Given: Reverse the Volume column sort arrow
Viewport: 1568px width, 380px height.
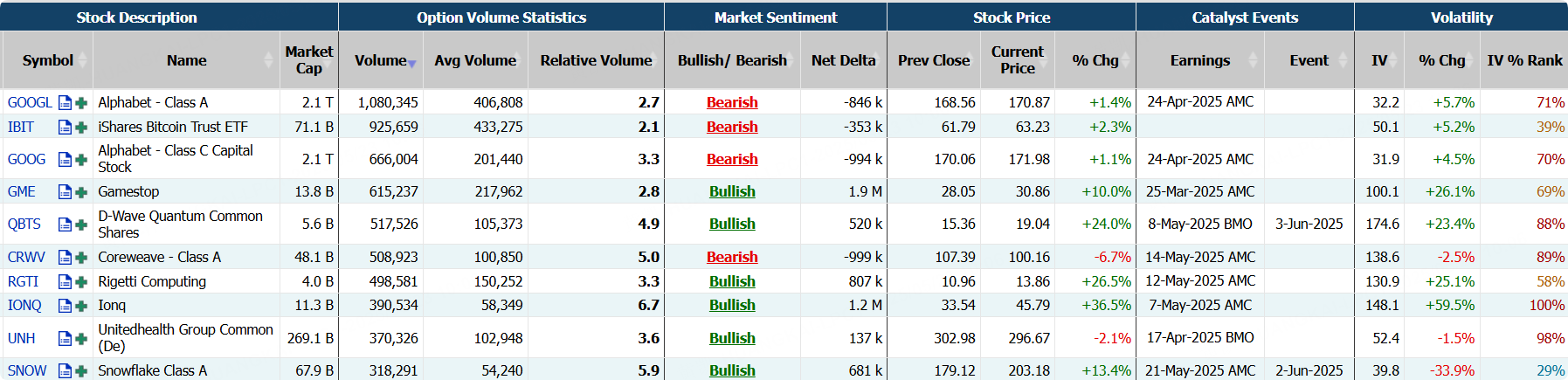Looking at the screenshot, I should click(x=411, y=63).
